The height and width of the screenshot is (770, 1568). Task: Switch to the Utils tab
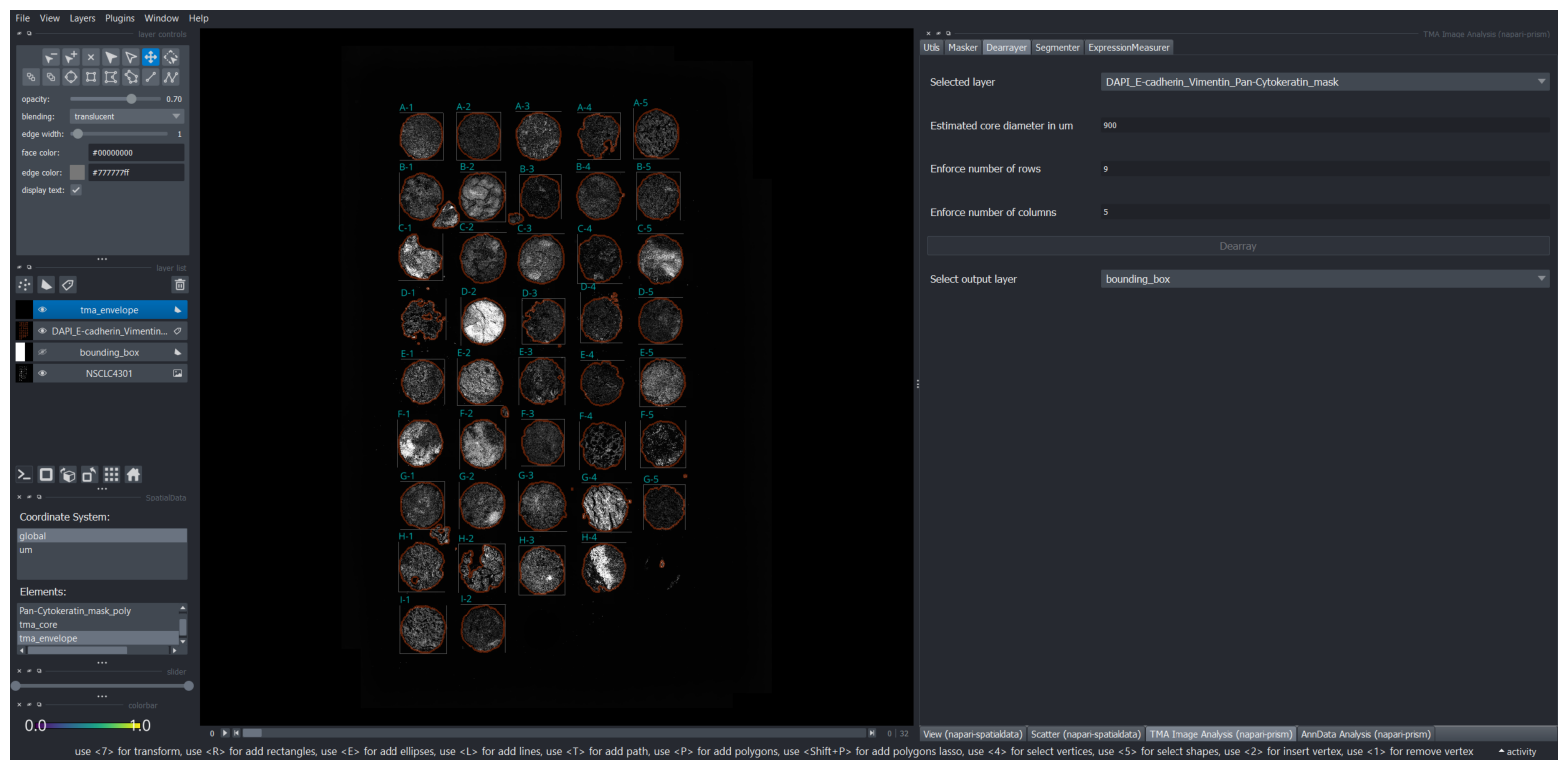pos(932,47)
